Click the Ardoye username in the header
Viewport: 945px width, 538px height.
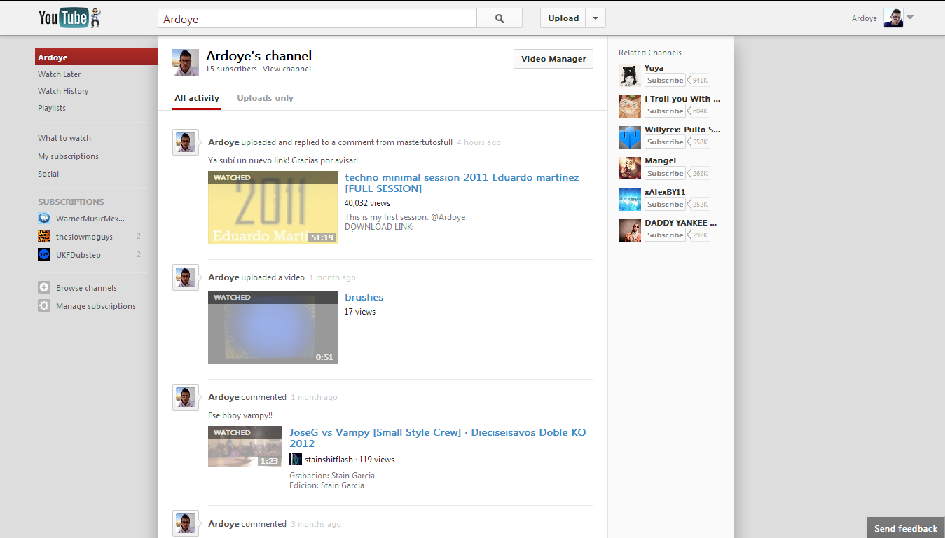864,18
